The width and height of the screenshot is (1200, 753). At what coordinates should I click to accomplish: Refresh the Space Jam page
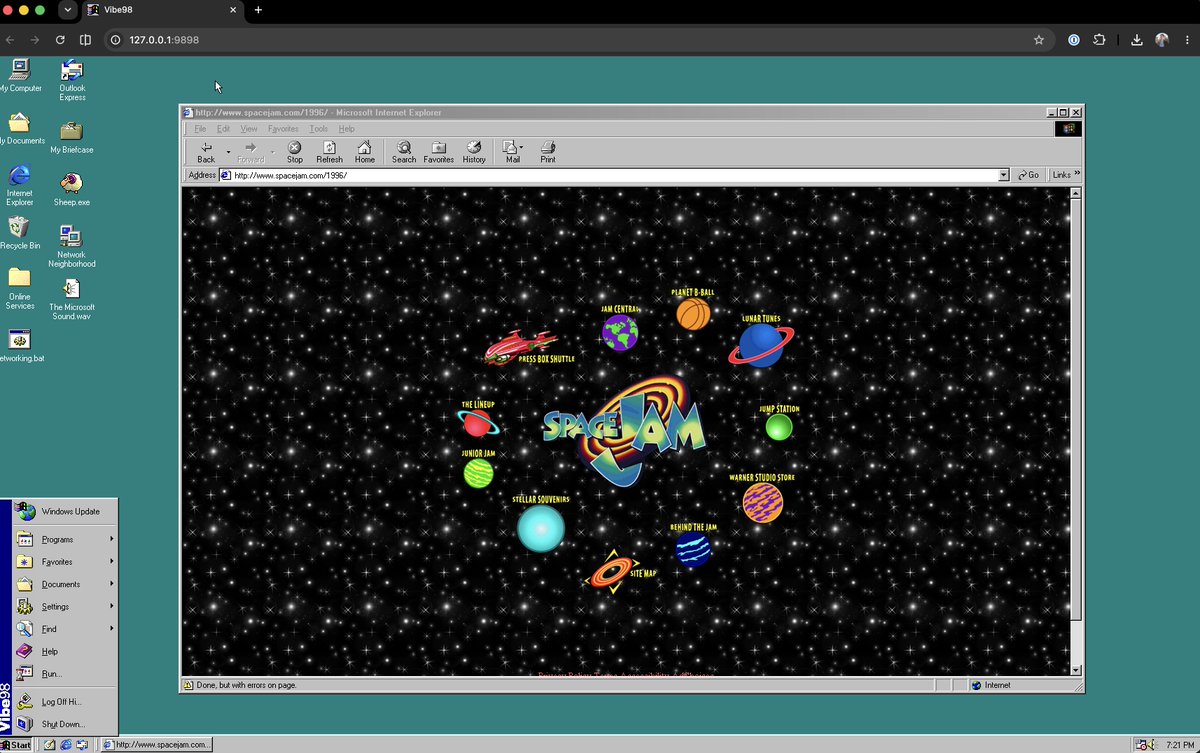(329, 152)
